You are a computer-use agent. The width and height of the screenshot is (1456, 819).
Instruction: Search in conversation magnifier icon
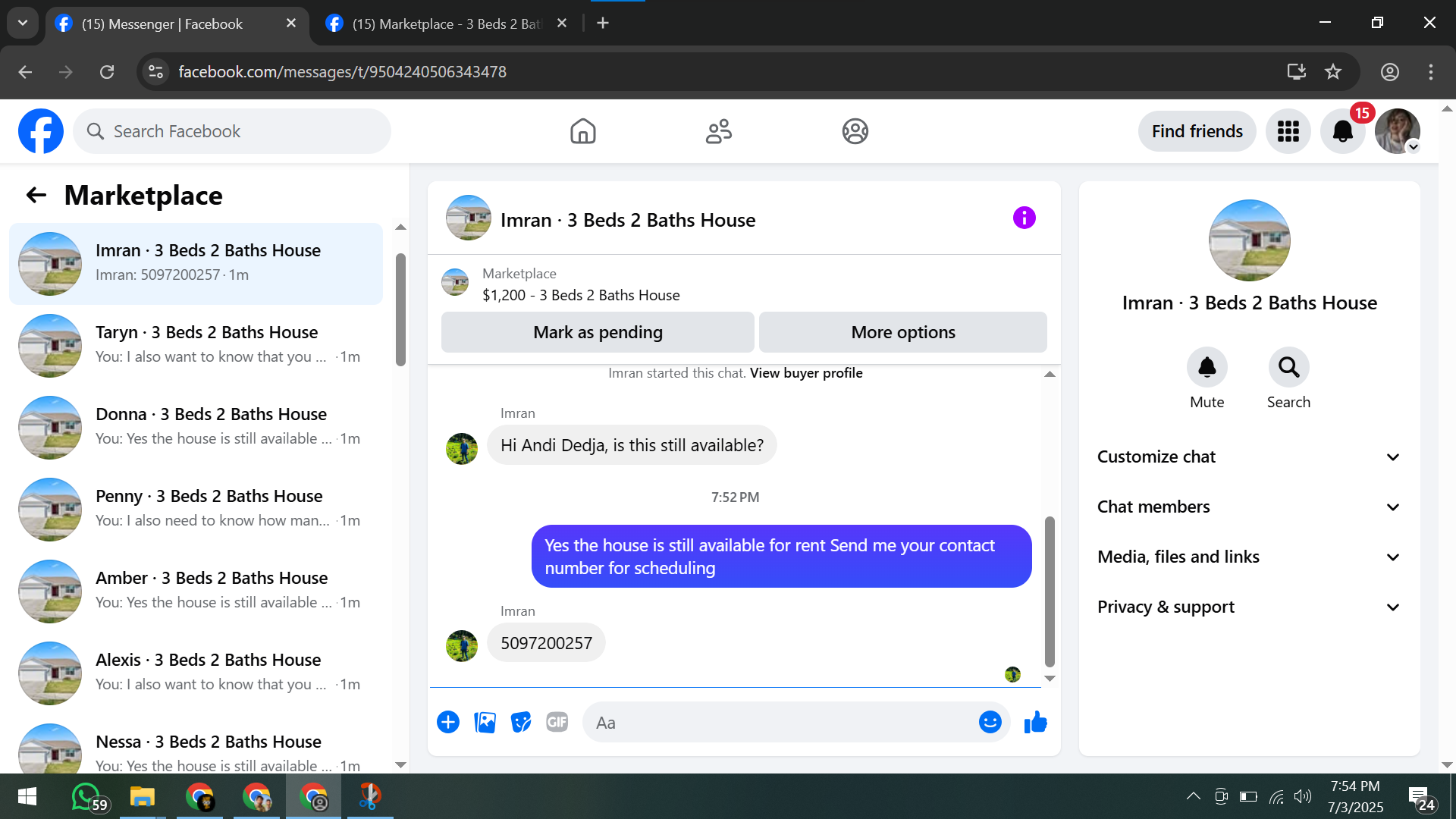pos(1288,368)
